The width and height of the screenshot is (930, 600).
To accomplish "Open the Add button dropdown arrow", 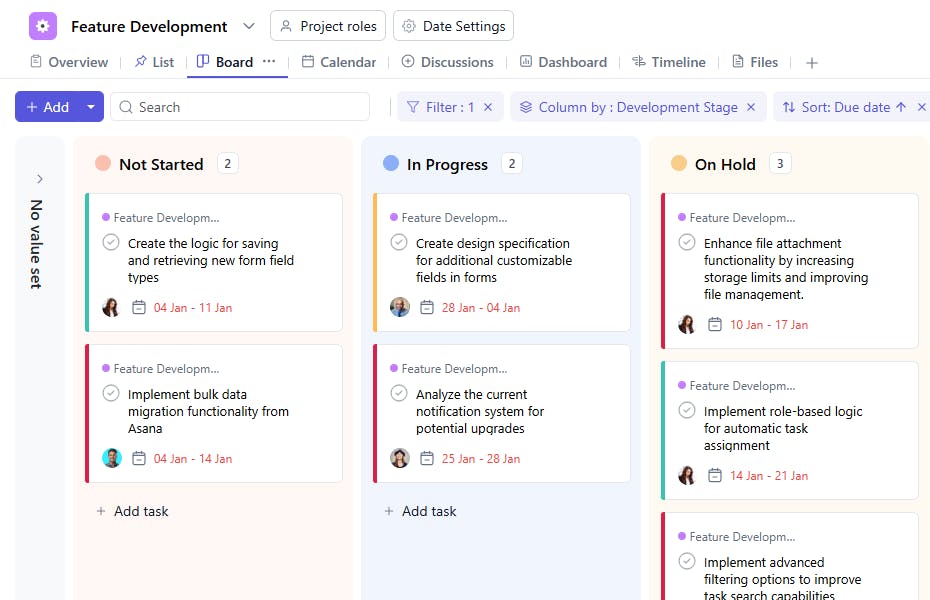I will [x=91, y=107].
